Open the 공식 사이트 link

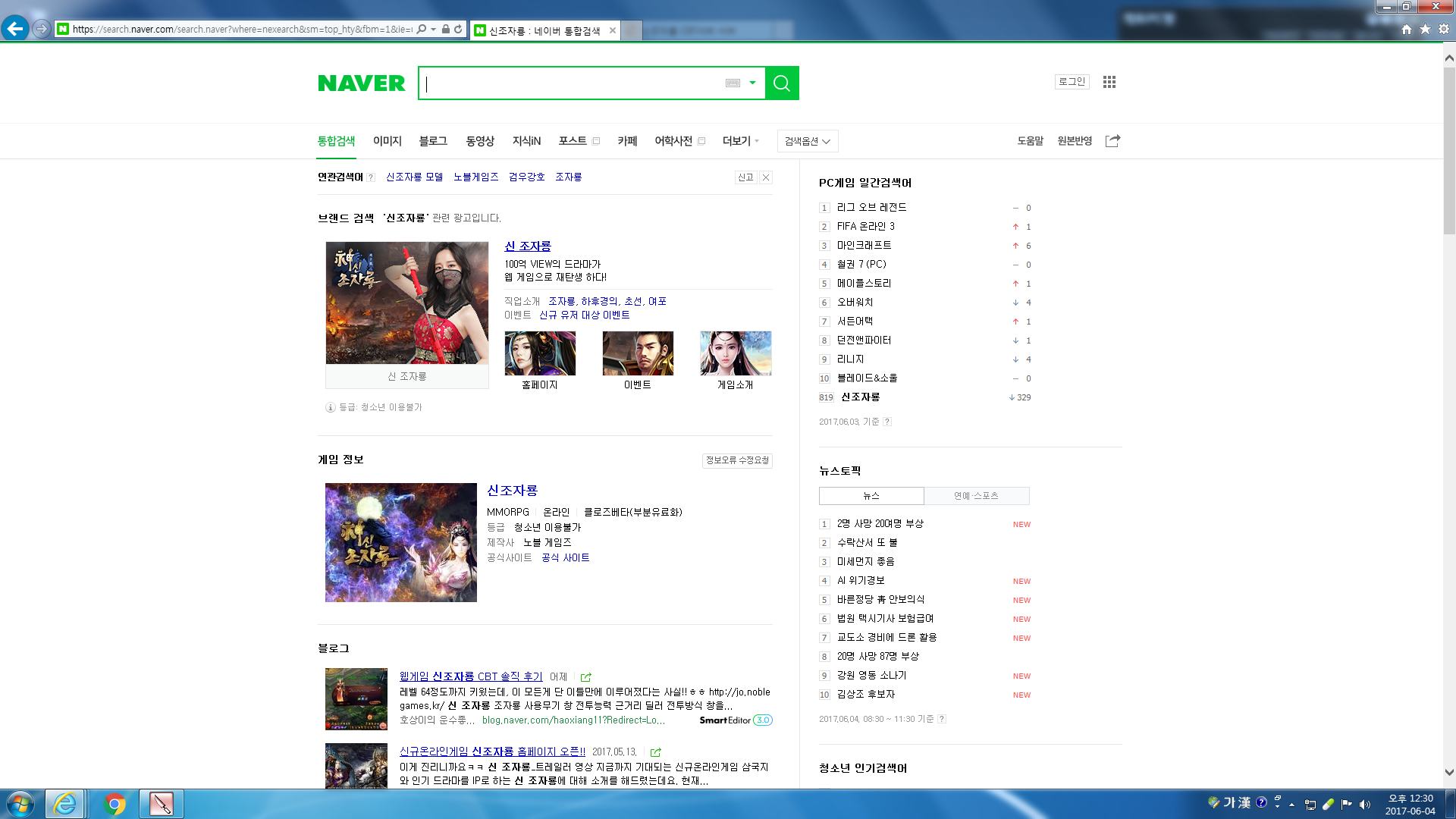click(565, 558)
